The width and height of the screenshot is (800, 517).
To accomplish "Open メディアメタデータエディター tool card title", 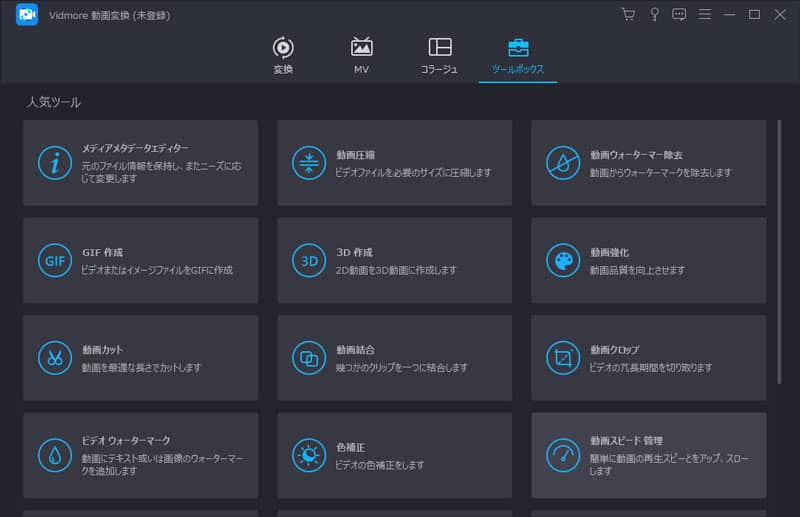I will click(135, 148).
